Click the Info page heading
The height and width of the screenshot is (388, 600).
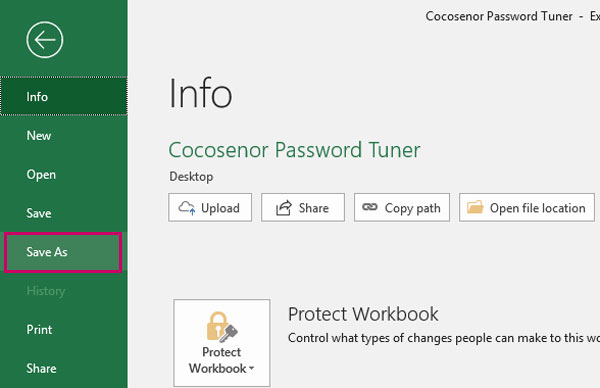[x=201, y=93]
